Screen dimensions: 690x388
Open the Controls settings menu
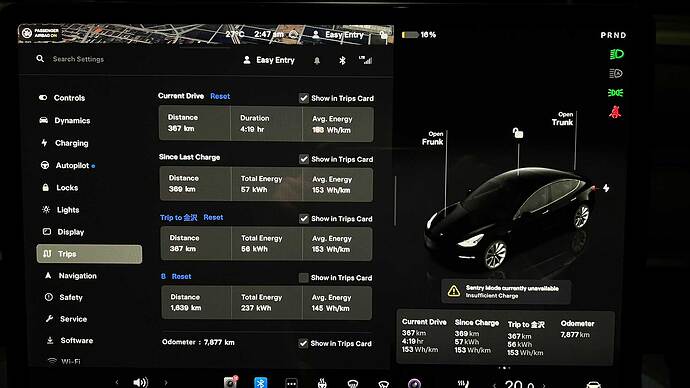[62, 98]
